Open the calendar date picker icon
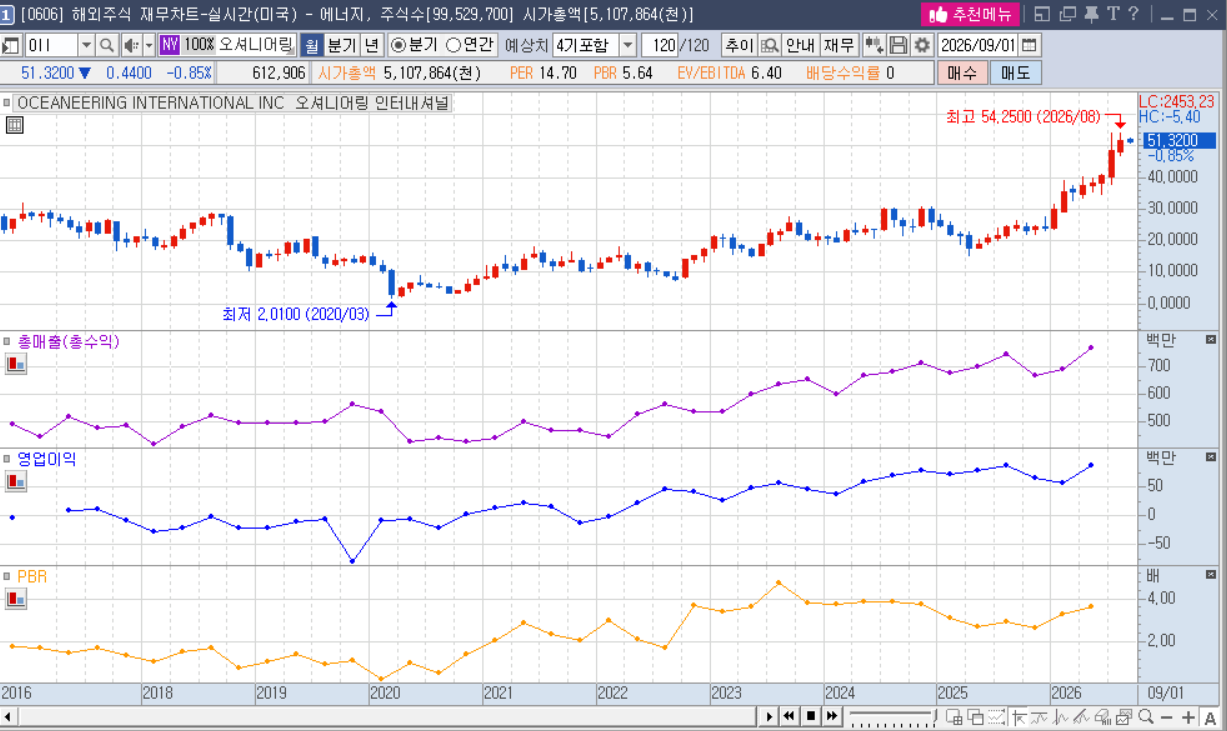Image resolution: width=1227 pixels, height=731 pixels. point(1029,45)
